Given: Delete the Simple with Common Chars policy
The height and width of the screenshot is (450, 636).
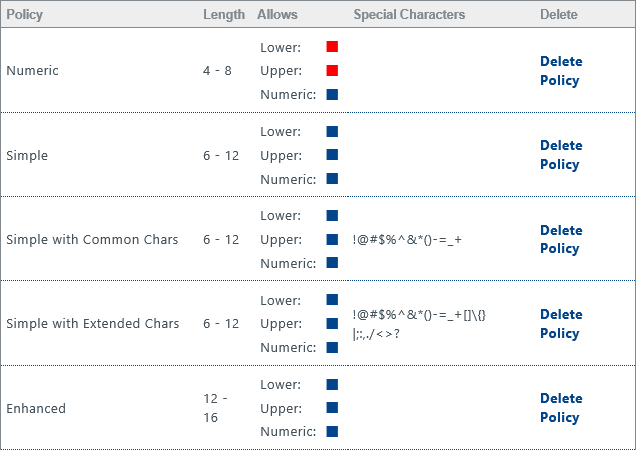Looking at the screenshot, I should click(560, 239).
